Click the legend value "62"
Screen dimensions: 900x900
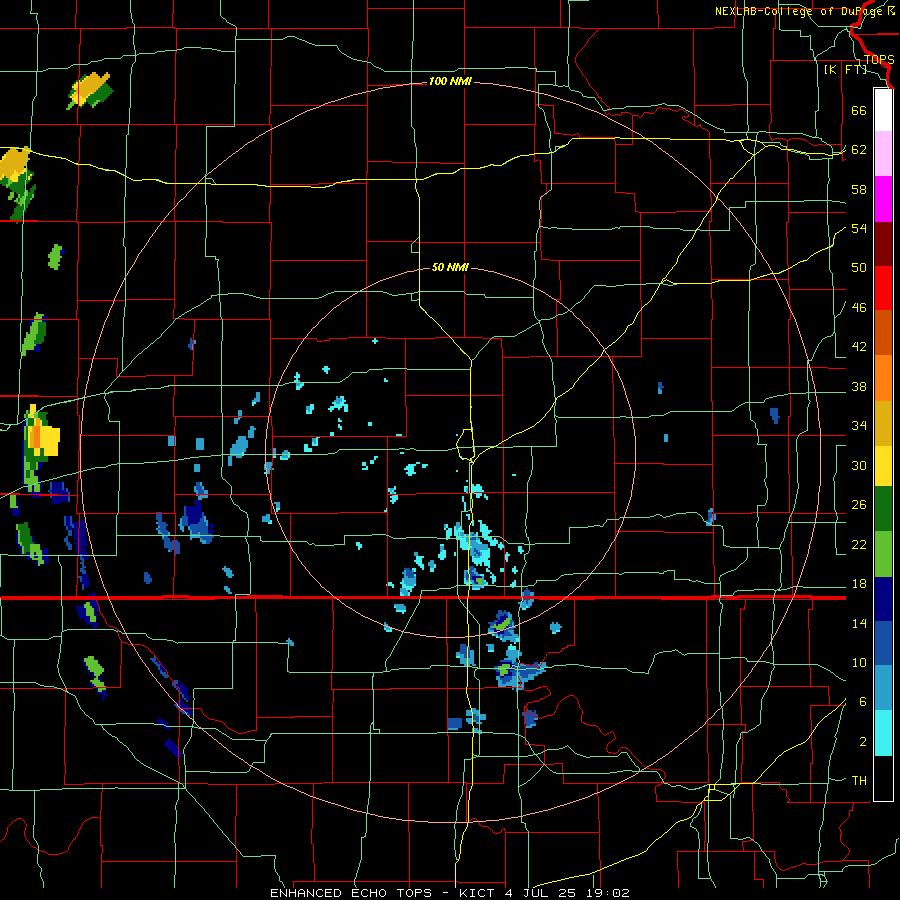[x=859, y=150]
